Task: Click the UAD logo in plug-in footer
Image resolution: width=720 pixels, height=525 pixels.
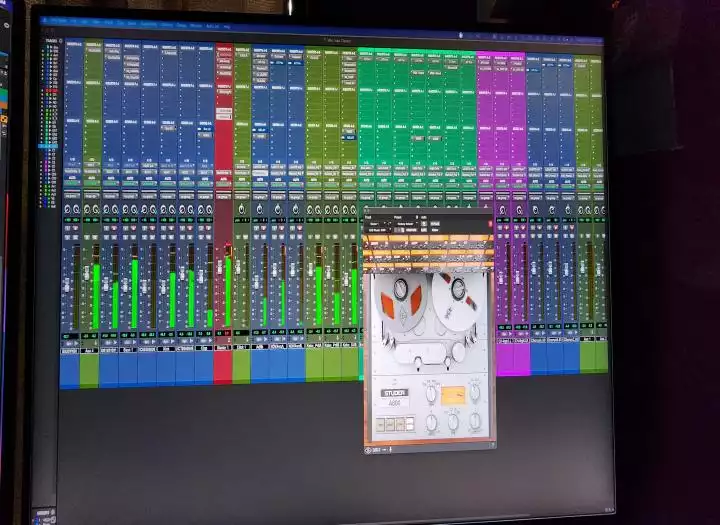Action: click(x=368, y=451)
